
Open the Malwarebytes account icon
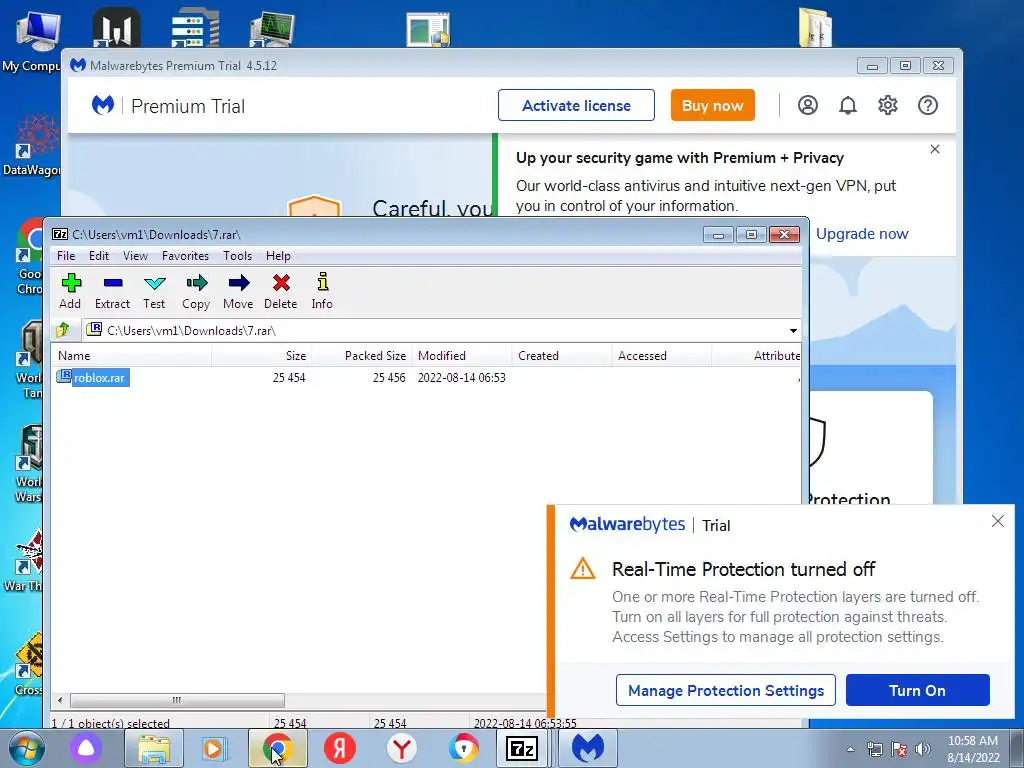(808, 105)
